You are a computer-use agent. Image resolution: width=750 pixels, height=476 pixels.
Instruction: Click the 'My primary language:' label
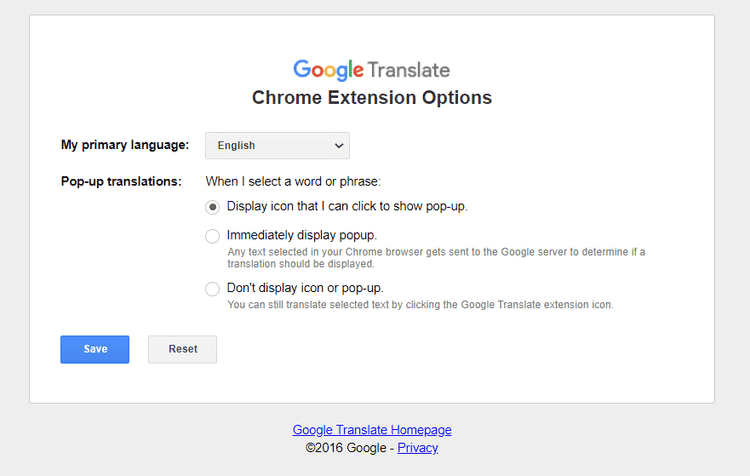(x=125, y=145)
